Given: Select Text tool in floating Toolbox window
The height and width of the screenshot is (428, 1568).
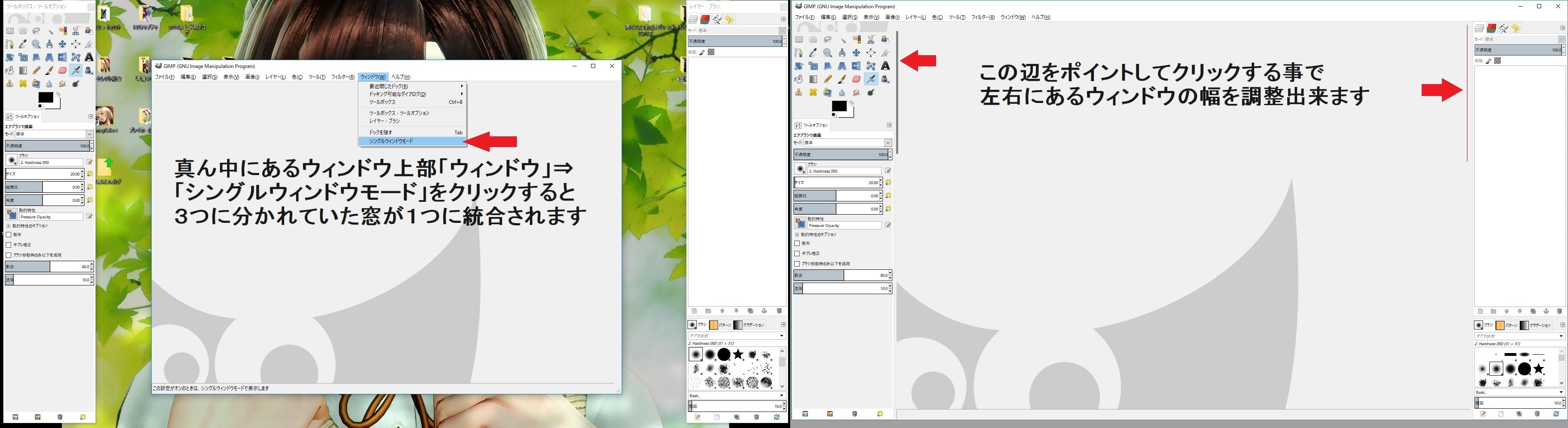Looking at the screenshot, I should (89, 57).
